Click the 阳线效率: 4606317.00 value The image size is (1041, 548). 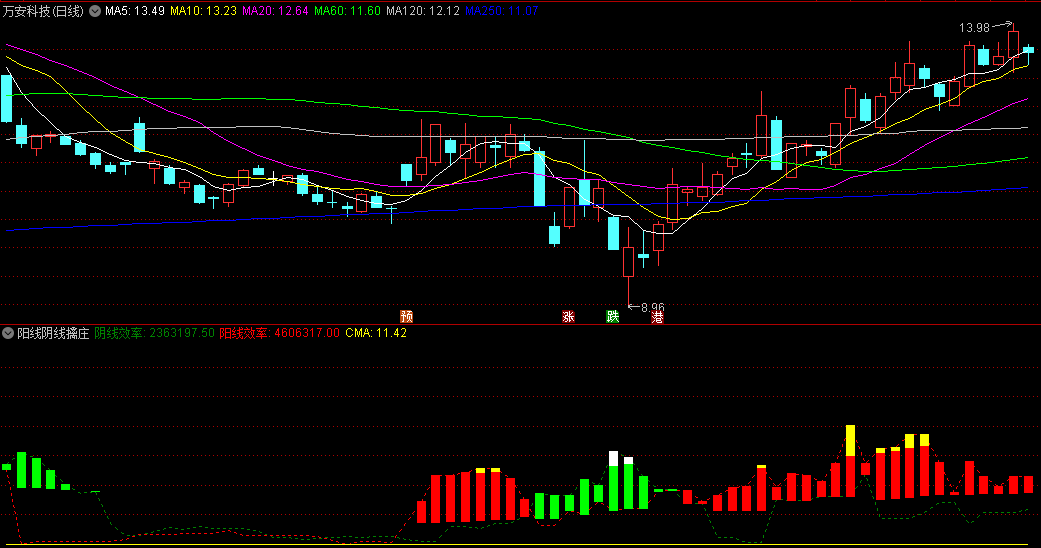coord(280,333)
